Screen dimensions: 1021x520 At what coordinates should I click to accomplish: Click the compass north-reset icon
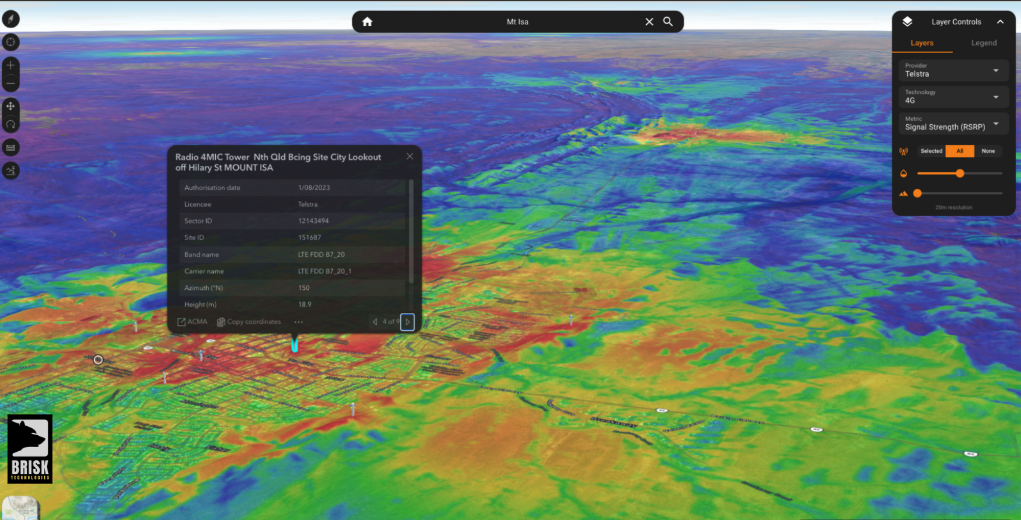point(11,20)
